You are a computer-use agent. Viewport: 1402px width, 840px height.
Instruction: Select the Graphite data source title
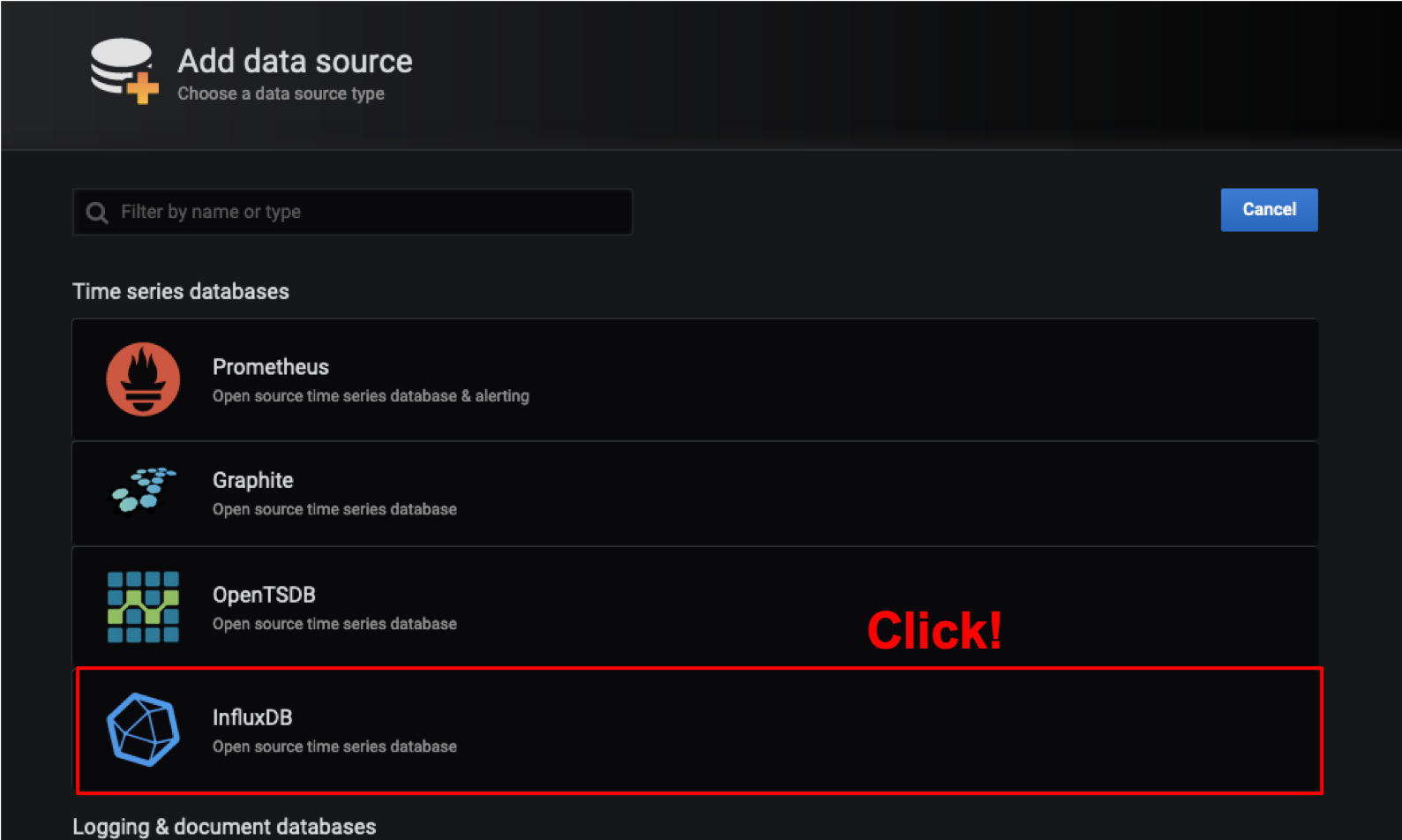click(253, 481)
